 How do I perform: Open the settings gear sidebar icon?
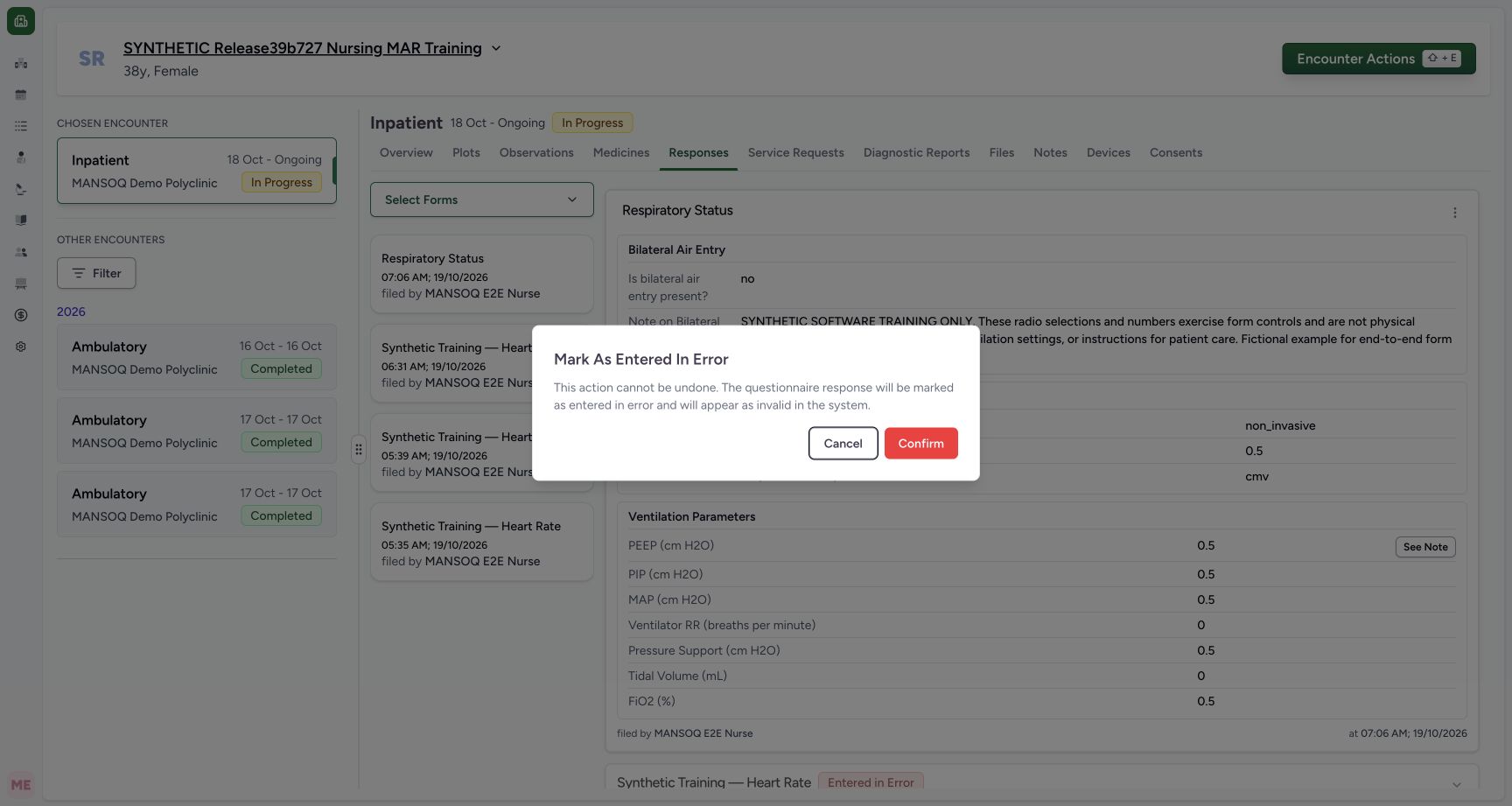(21, 347)
